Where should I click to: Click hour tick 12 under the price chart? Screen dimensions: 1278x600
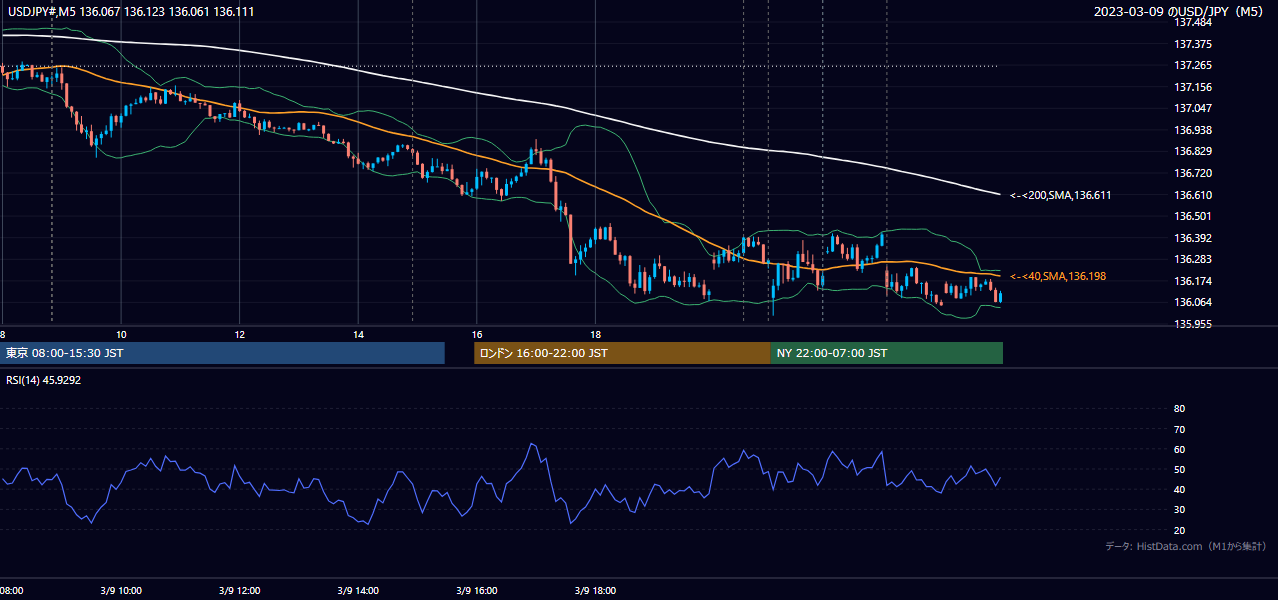coord(240,334)
